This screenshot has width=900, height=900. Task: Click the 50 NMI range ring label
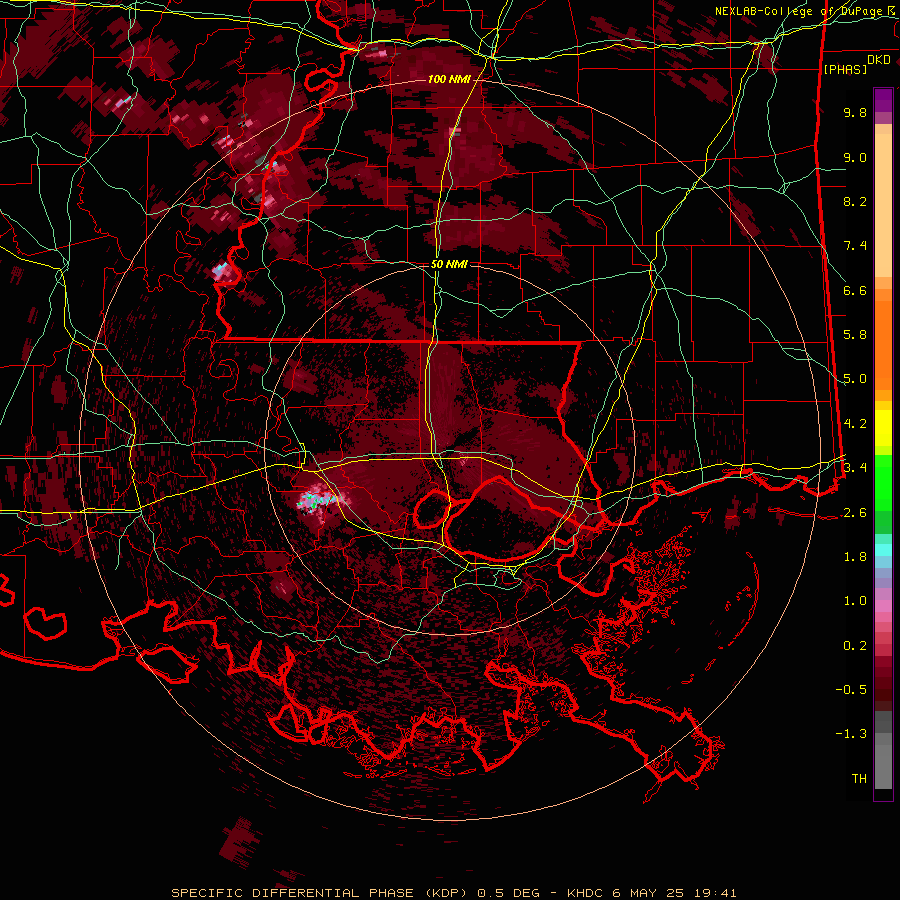click(449, 264)
